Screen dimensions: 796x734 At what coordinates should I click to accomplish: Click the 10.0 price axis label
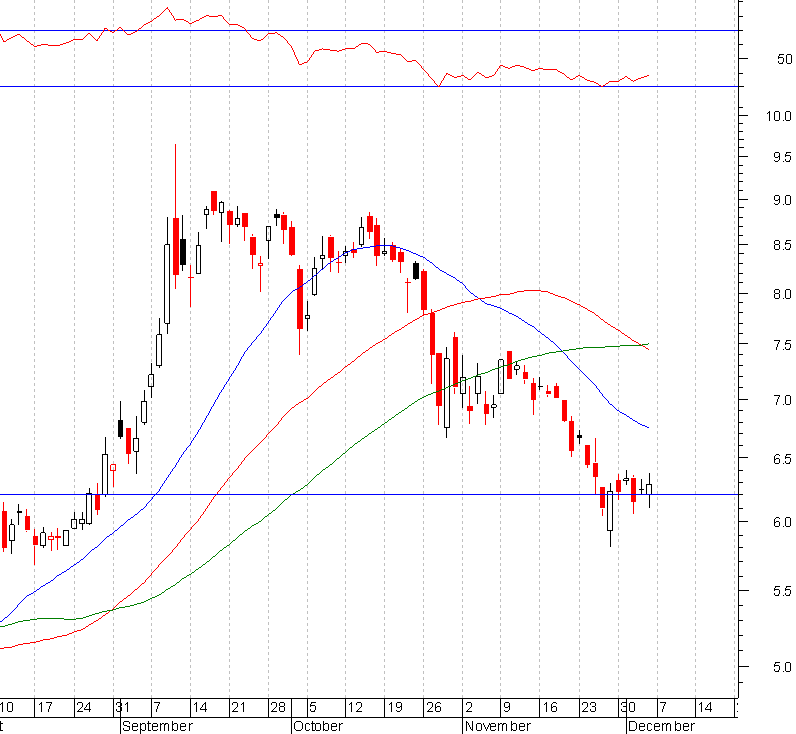(779, 116)
